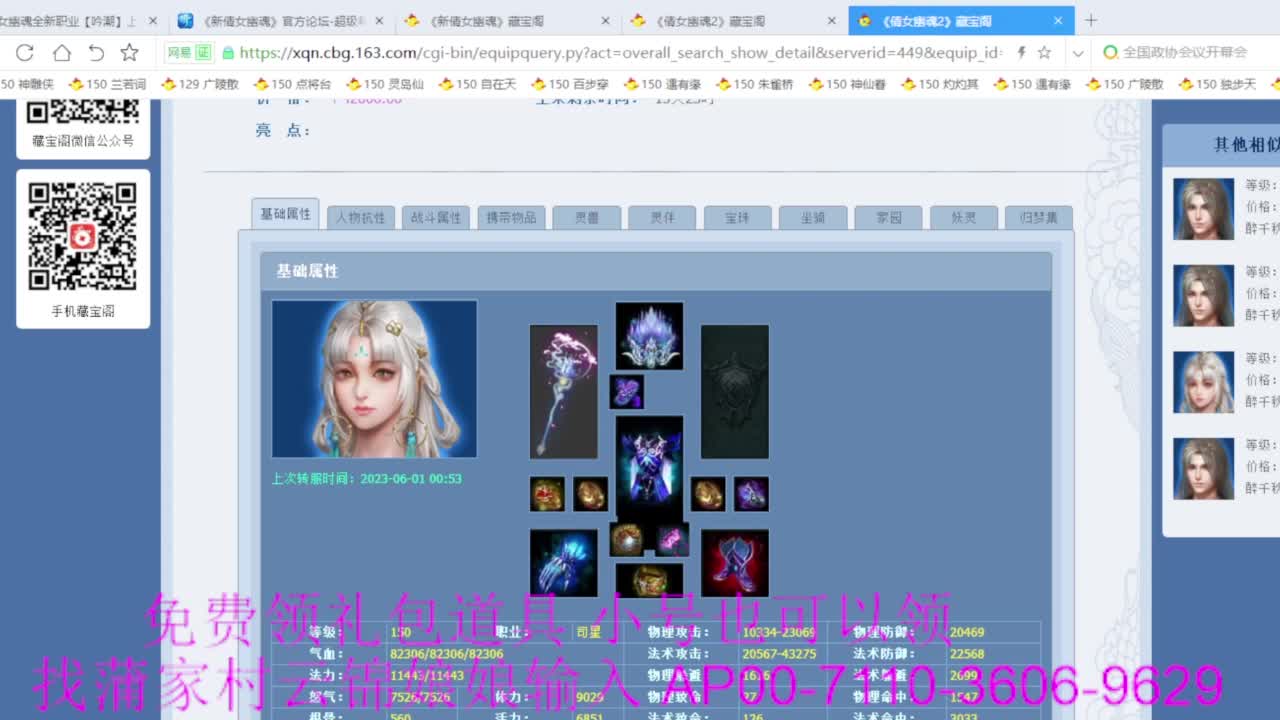Viewport: 1280px width, 720px height.
Task: Open the 150 自在天 bookmark
Action: coord(477,85)
